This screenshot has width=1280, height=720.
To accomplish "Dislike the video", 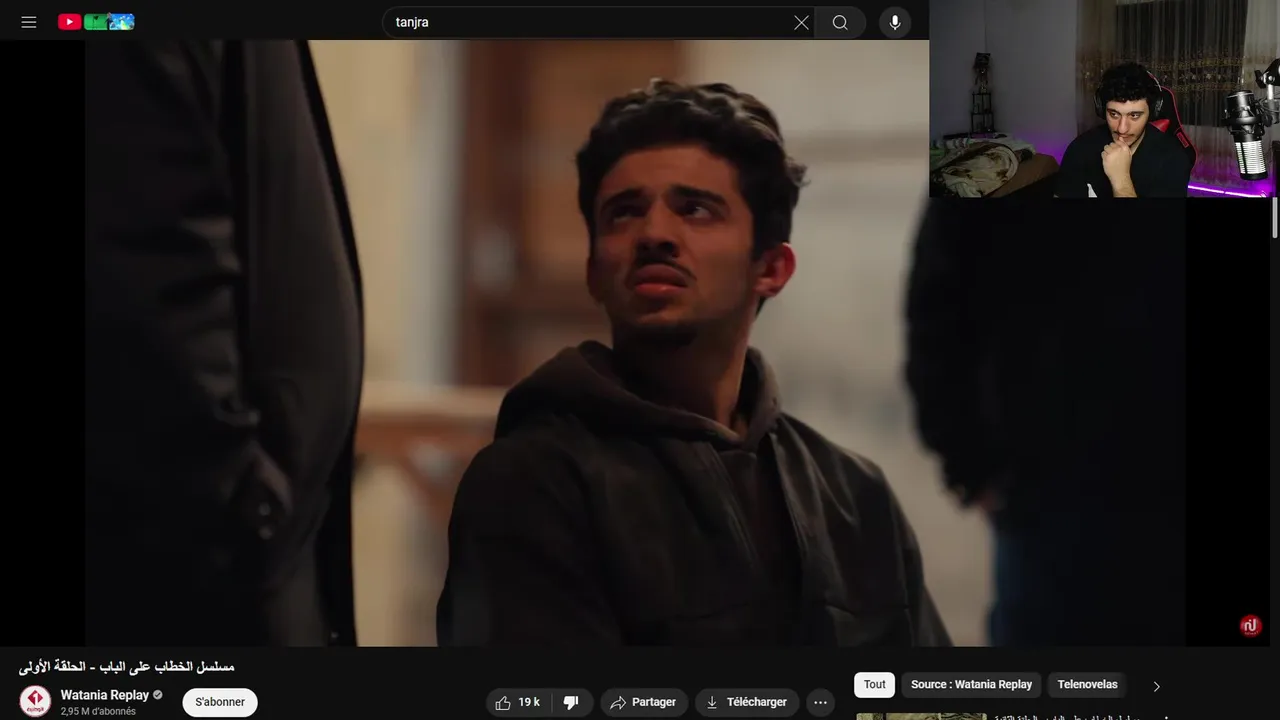I will (x=571, y=702).
